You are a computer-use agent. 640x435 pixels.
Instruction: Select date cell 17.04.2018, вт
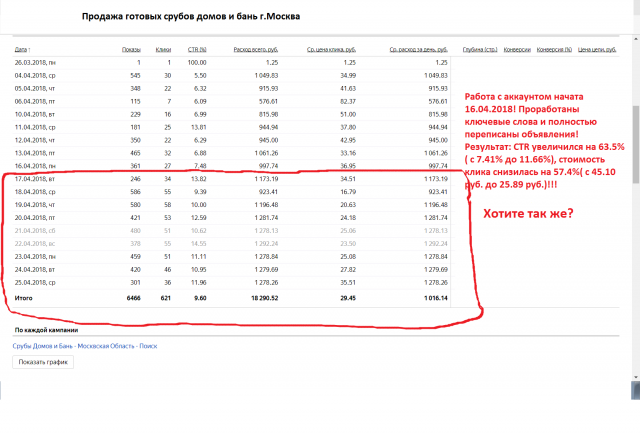click(x=35, y=179)
